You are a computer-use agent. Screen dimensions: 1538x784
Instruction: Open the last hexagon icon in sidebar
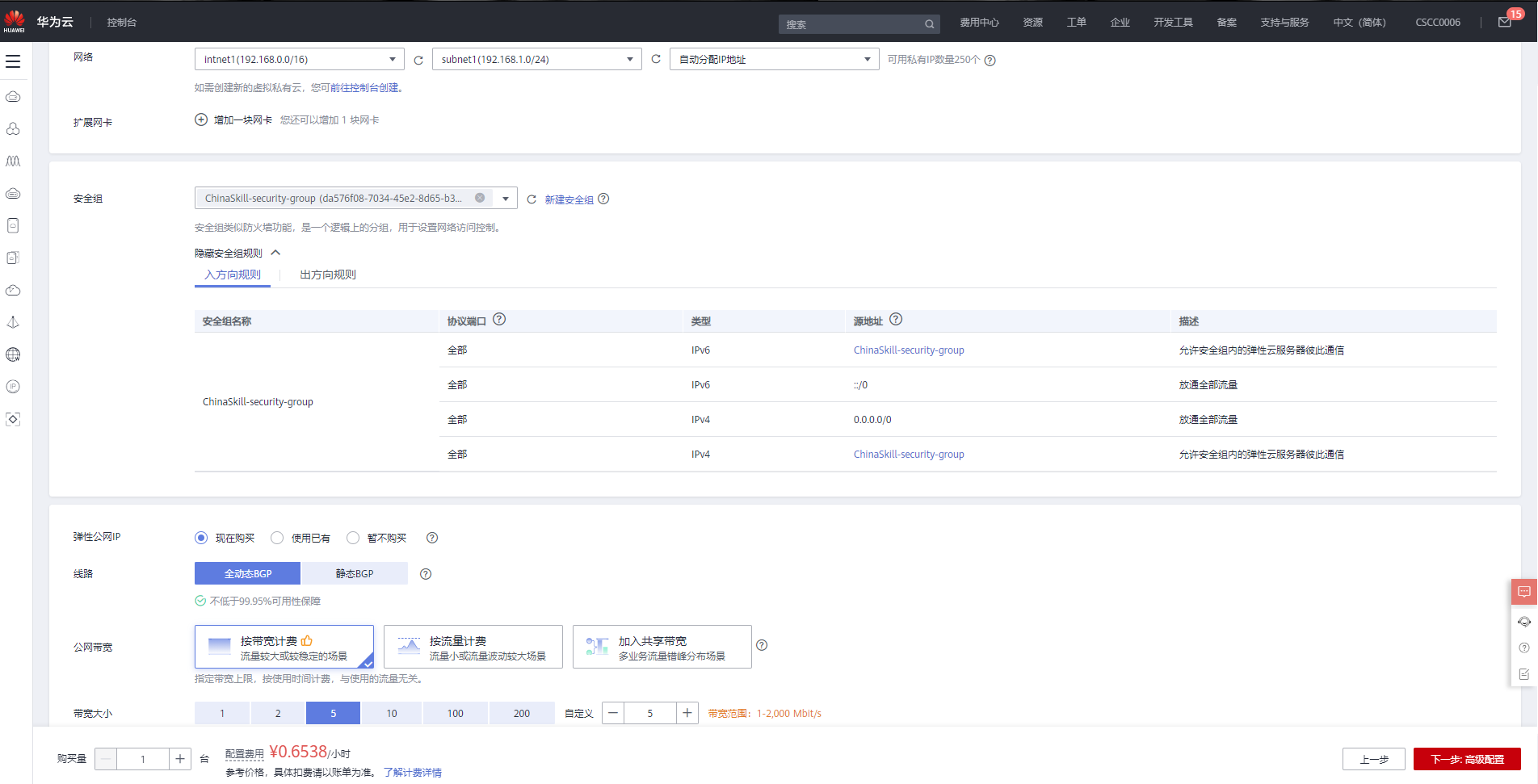click(x=13, y=419)
